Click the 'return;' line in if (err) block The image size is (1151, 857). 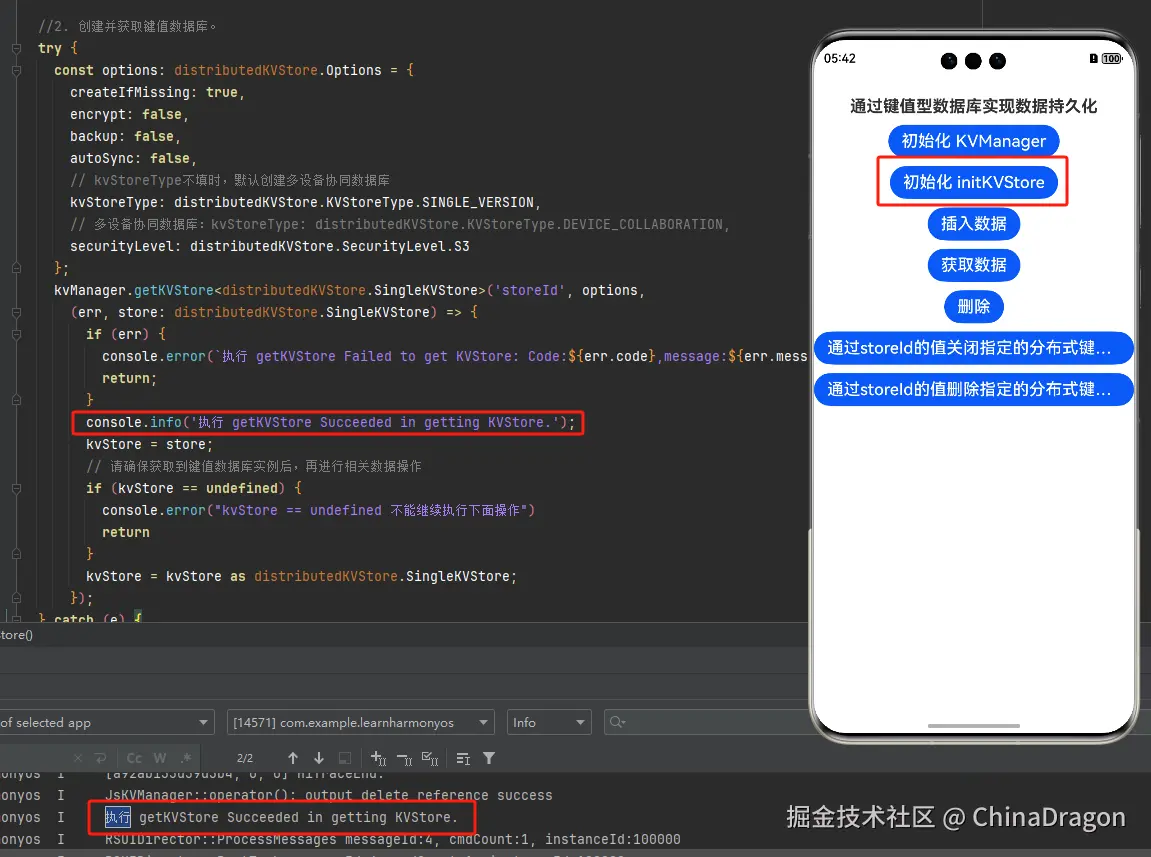pos(129,378)
